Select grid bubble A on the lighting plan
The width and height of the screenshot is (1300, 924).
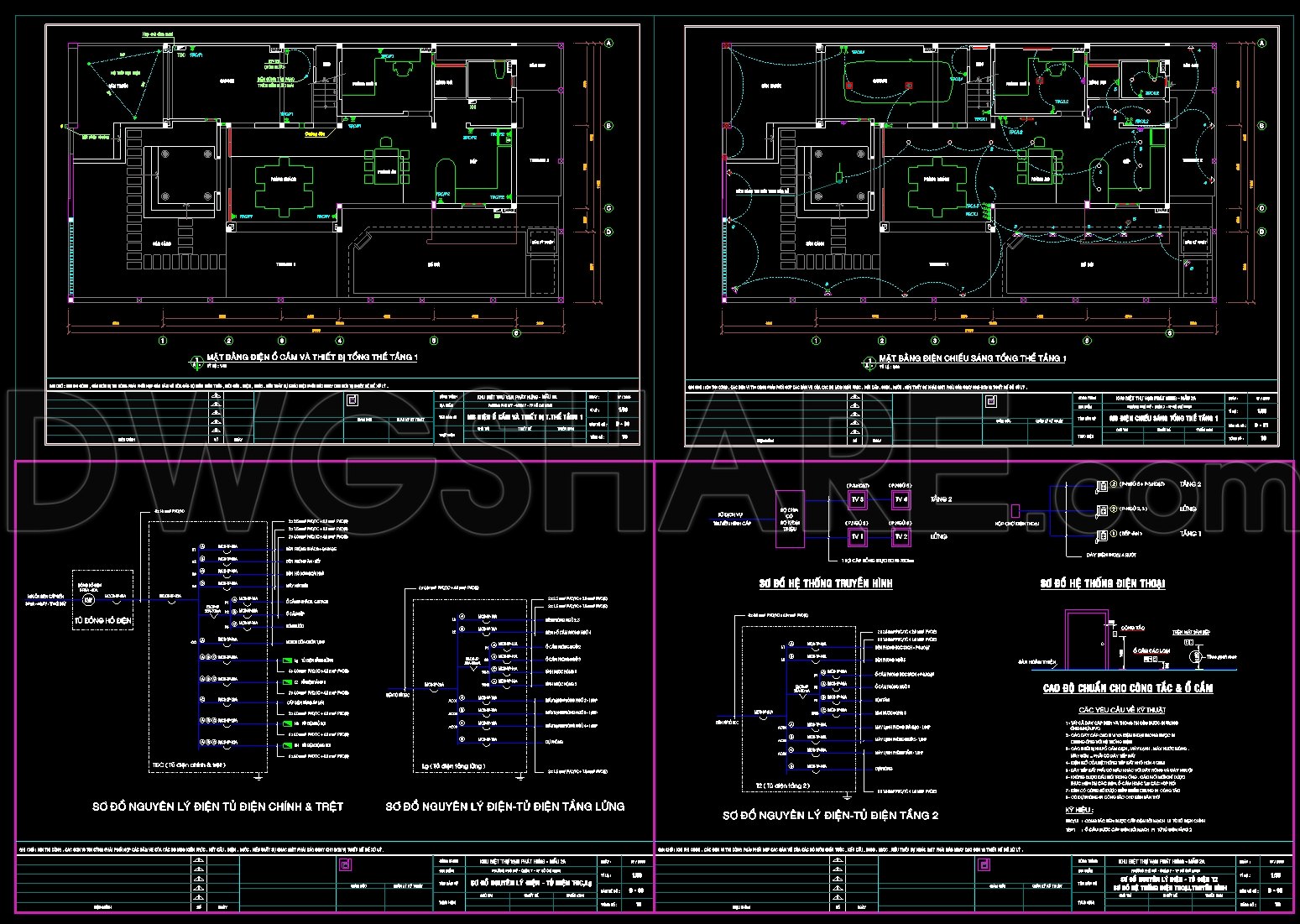pyautogui.click(x=1261, y=43)
